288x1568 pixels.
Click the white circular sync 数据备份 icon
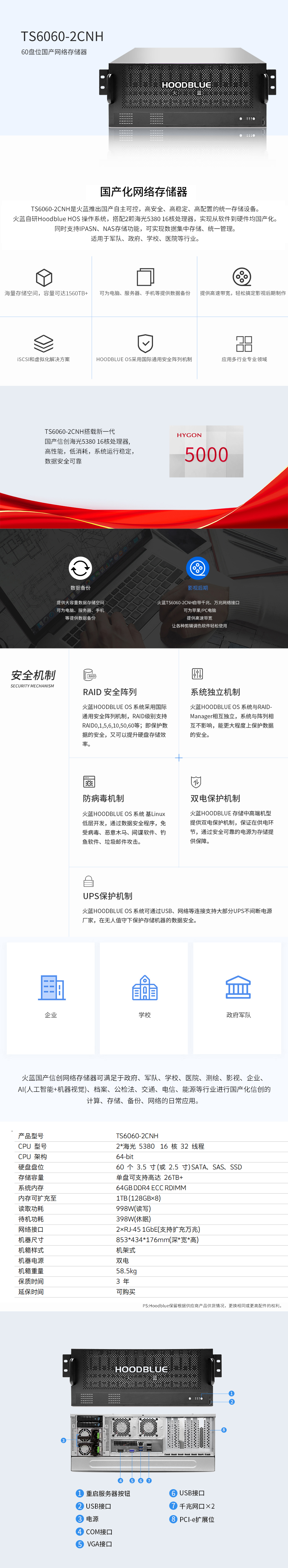[80, 569]
